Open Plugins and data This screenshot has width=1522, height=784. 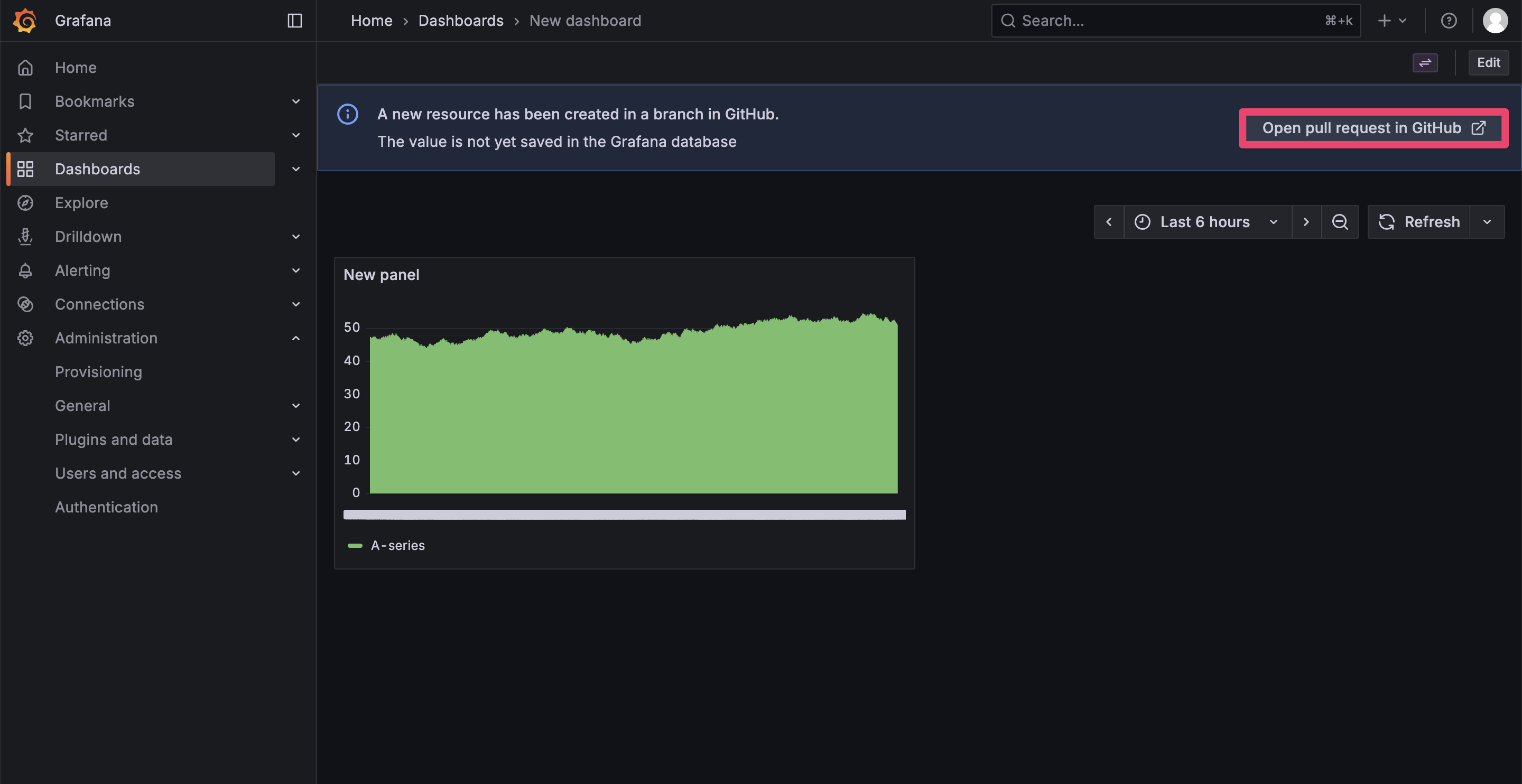pyautogui.click(x=114, y=440)
